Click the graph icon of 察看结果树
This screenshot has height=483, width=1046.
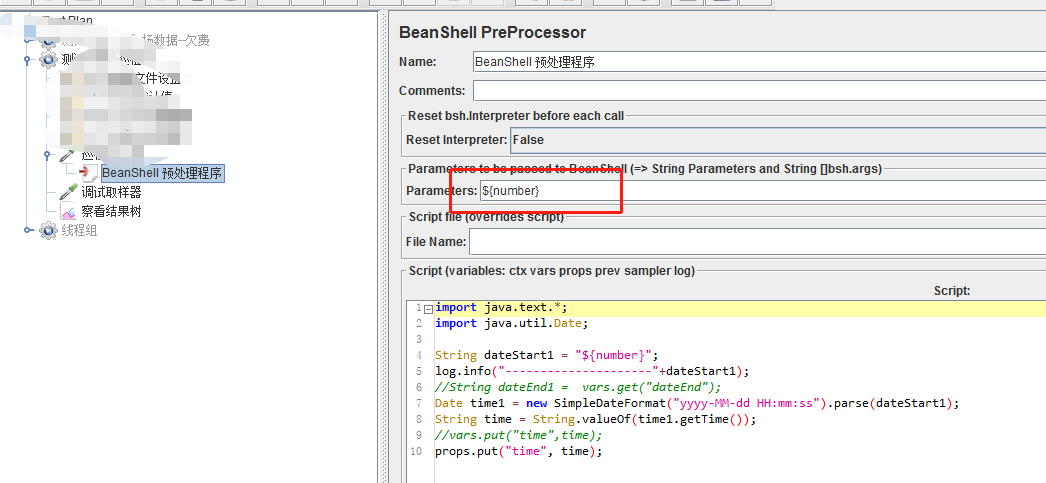(x=69, y=212)
